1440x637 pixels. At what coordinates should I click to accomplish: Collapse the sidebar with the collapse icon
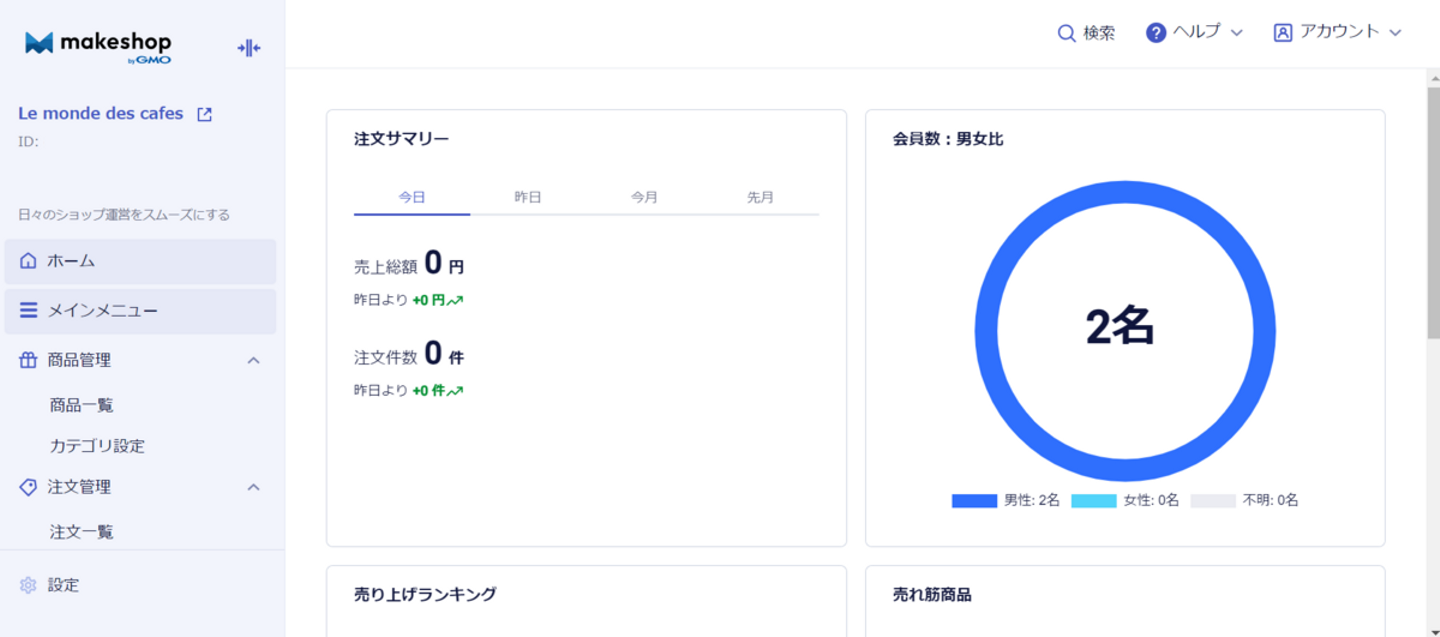(x=249, y=48)
